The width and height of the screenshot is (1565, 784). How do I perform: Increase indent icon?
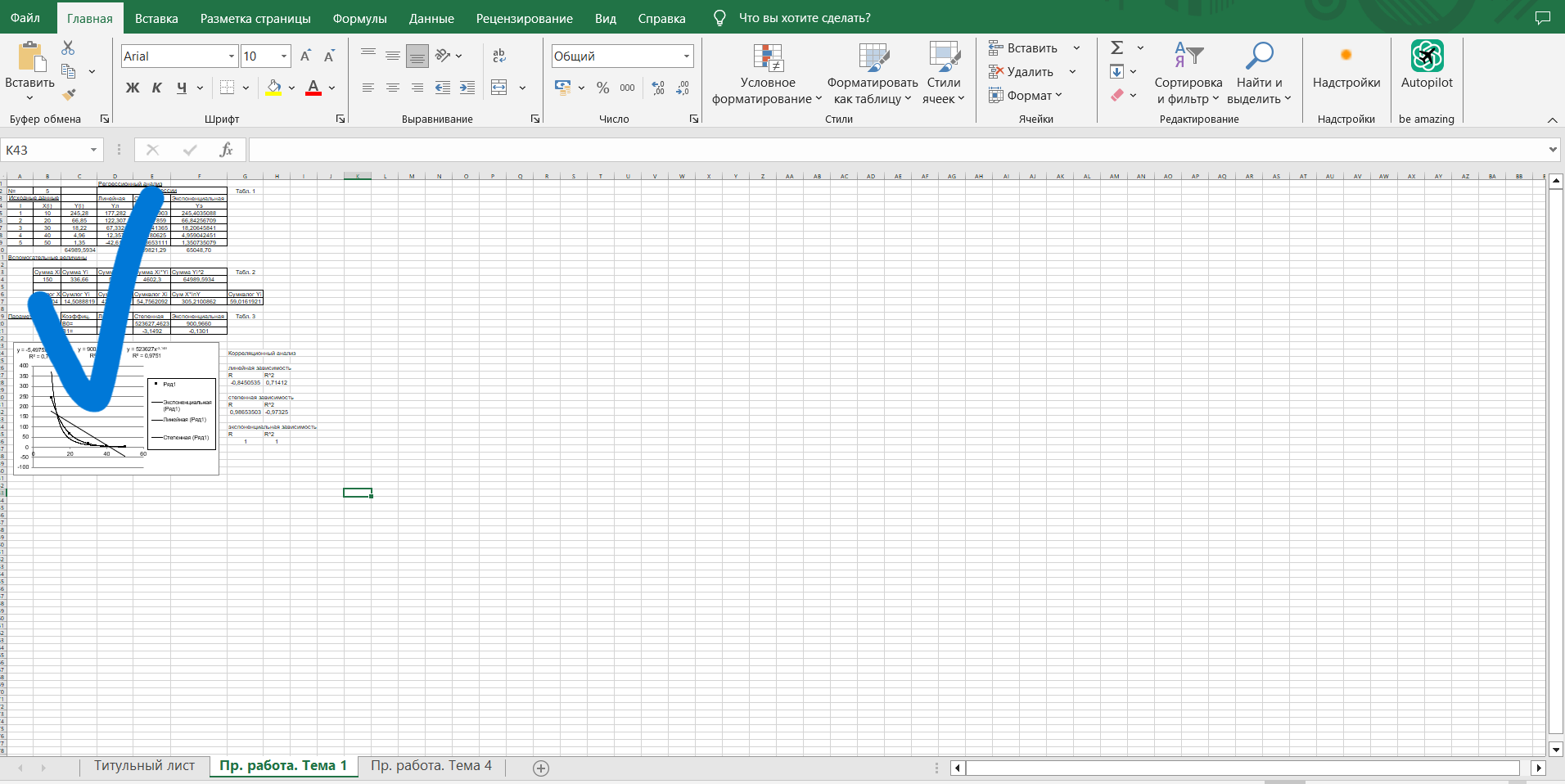(x=467, y=88)
